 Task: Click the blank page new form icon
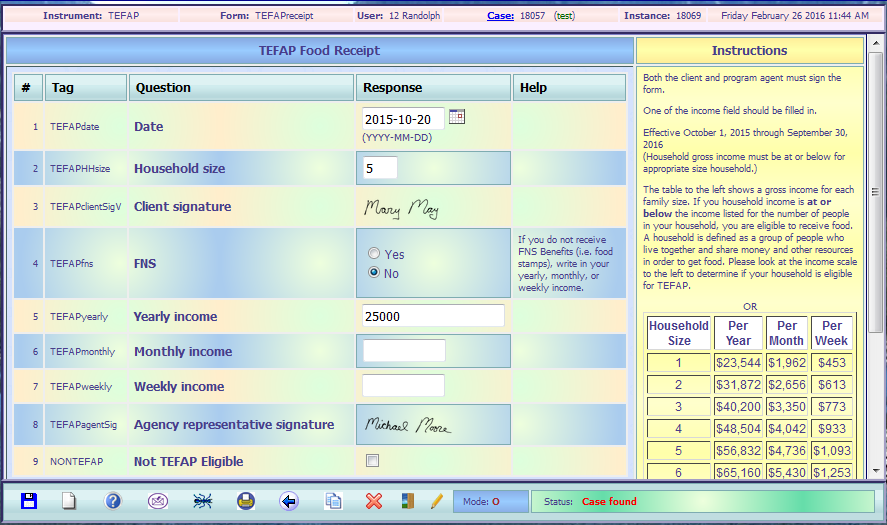69,501
